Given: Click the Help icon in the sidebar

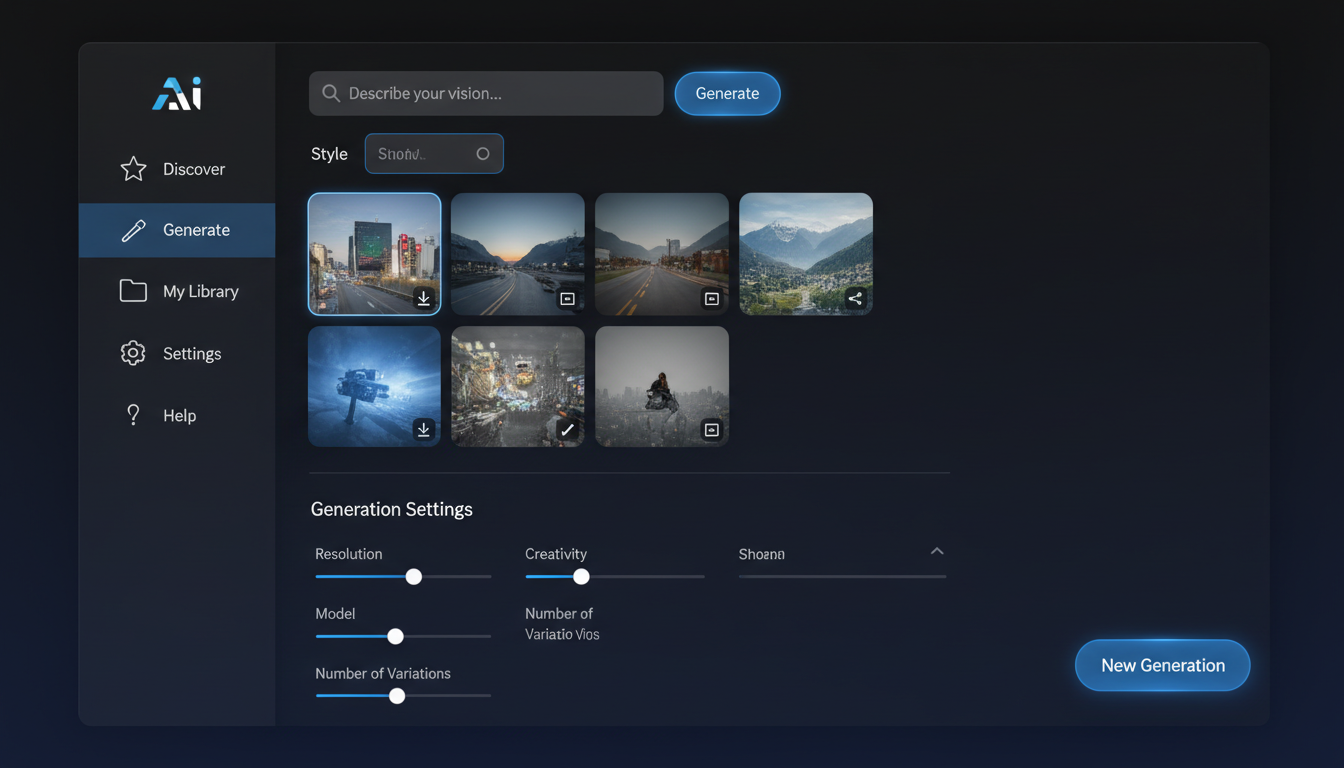Looking at the screenshot, I should click(x=133, y=414).
